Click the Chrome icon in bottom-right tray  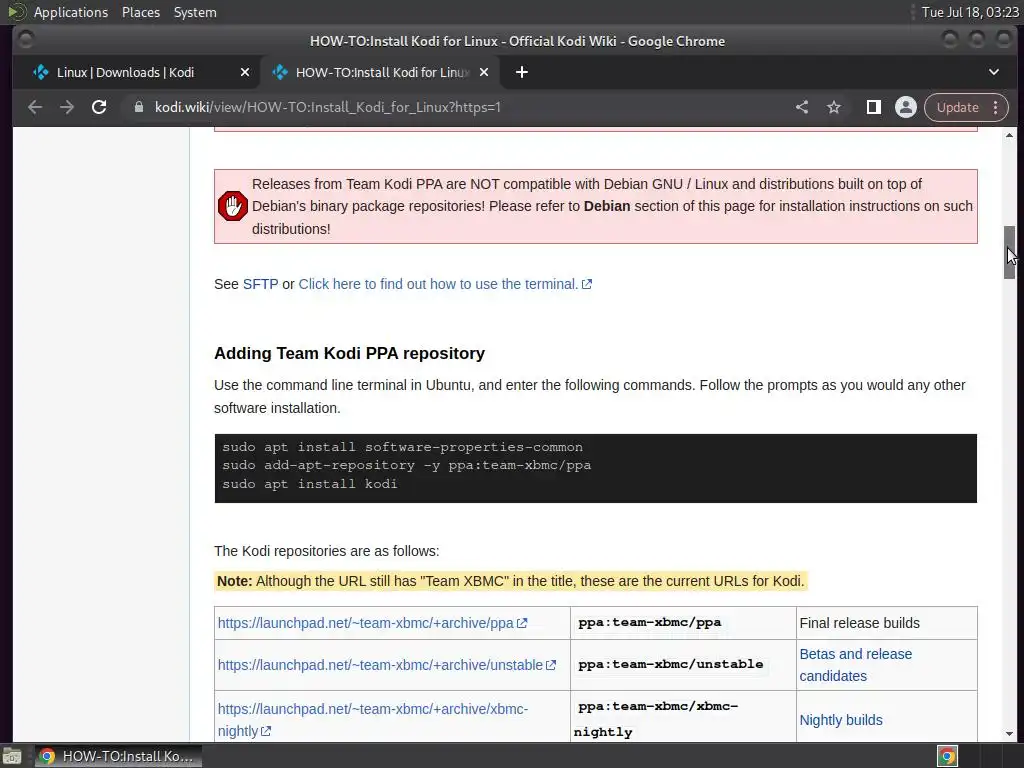[x=947, y=756]
